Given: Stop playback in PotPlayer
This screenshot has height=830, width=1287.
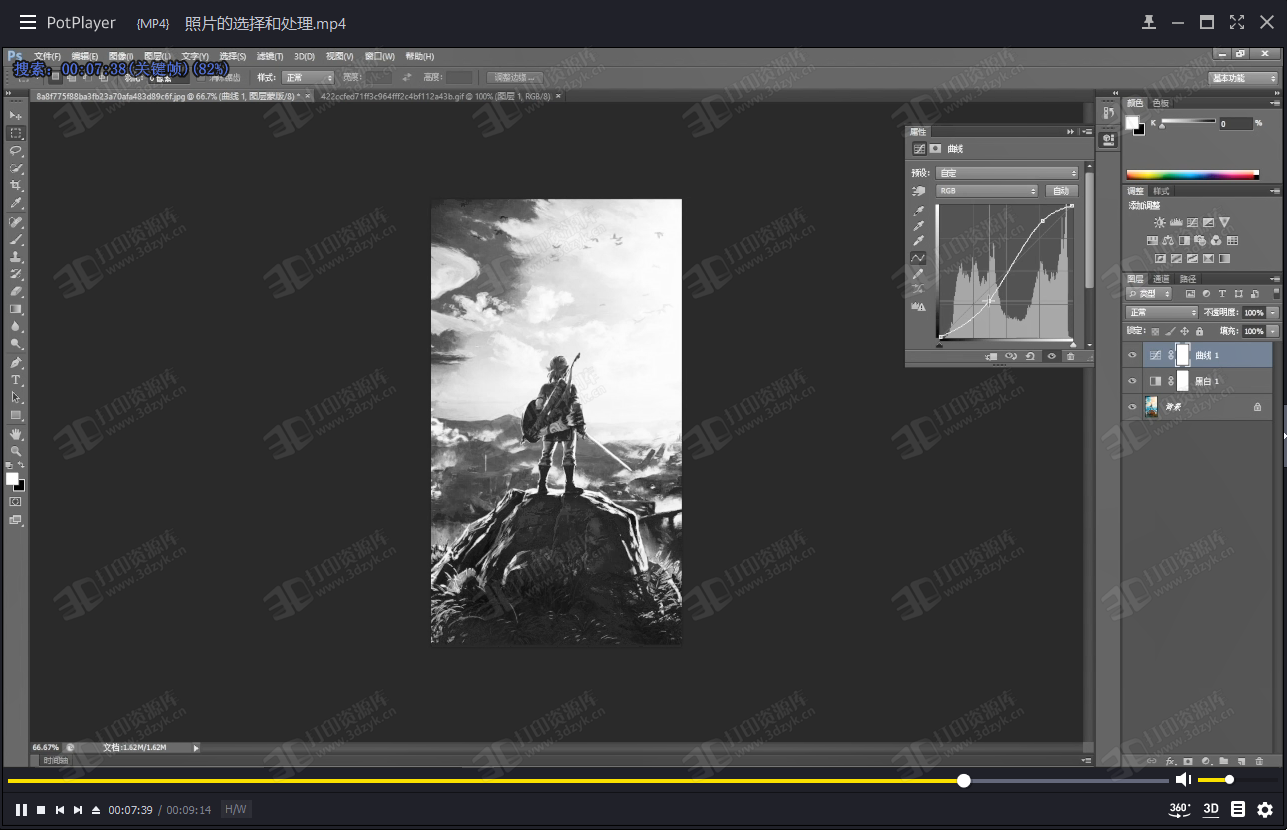Looking at the screenshot, I should point(41,810).
